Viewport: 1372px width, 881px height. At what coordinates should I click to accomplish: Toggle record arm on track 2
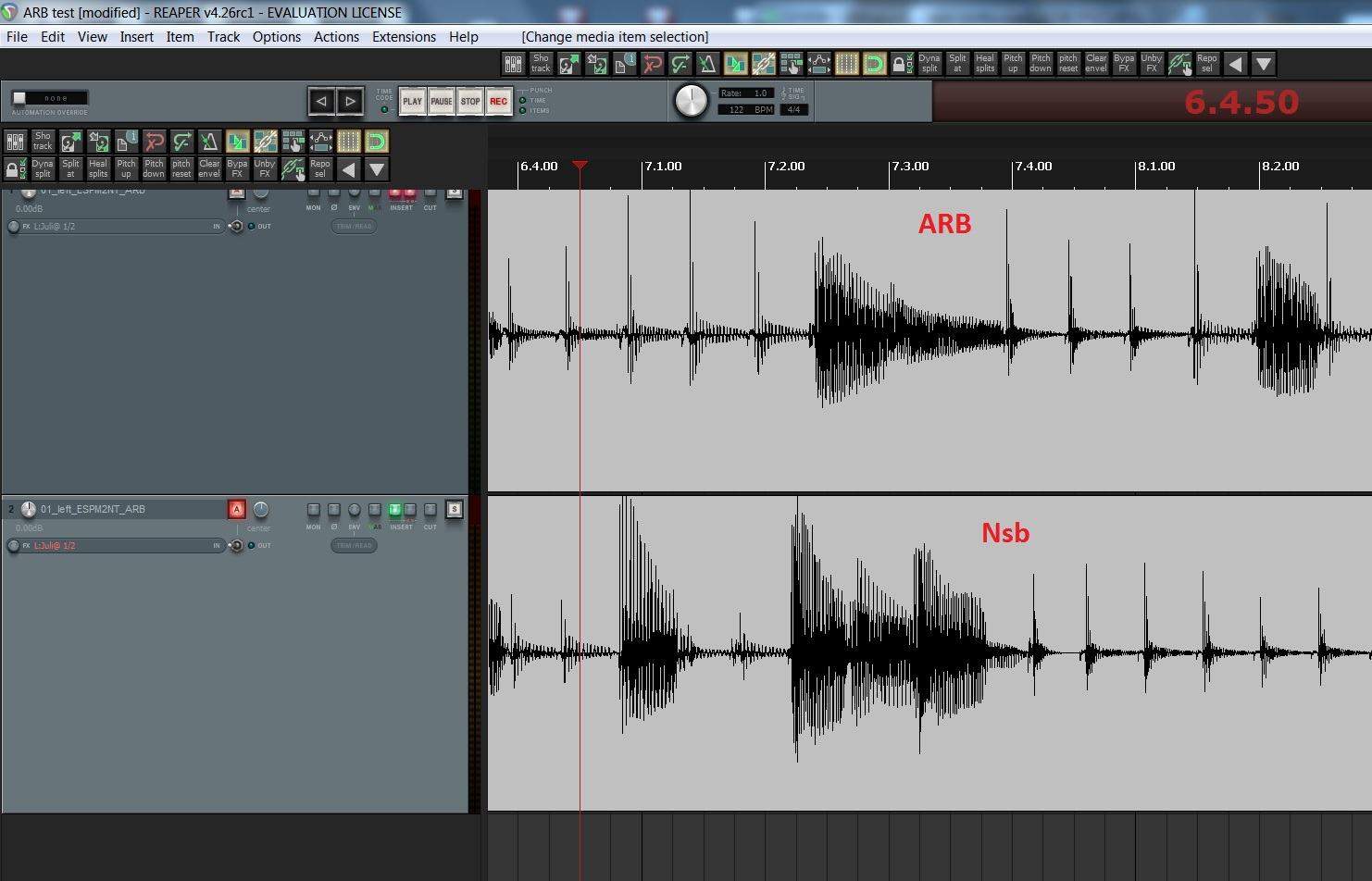tap(236, 509)
